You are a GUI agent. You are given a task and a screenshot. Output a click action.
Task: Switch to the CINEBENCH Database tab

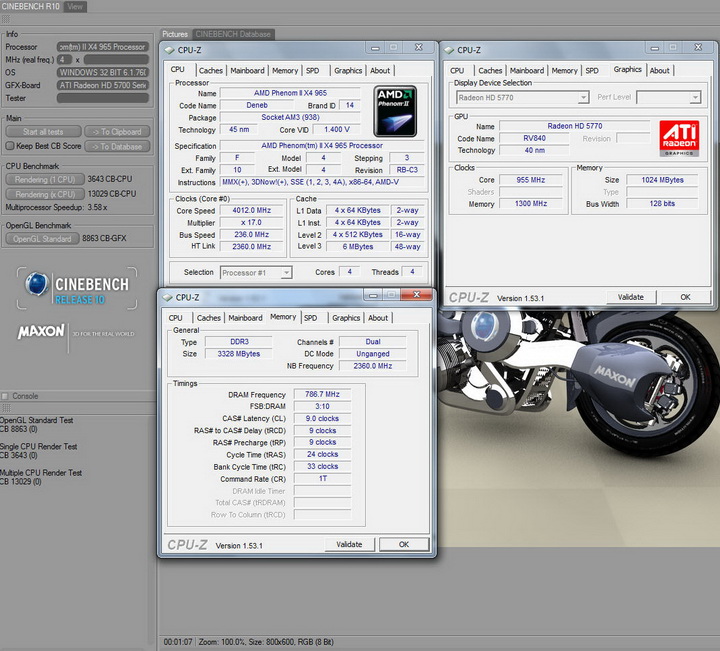[x=231, y=34]
